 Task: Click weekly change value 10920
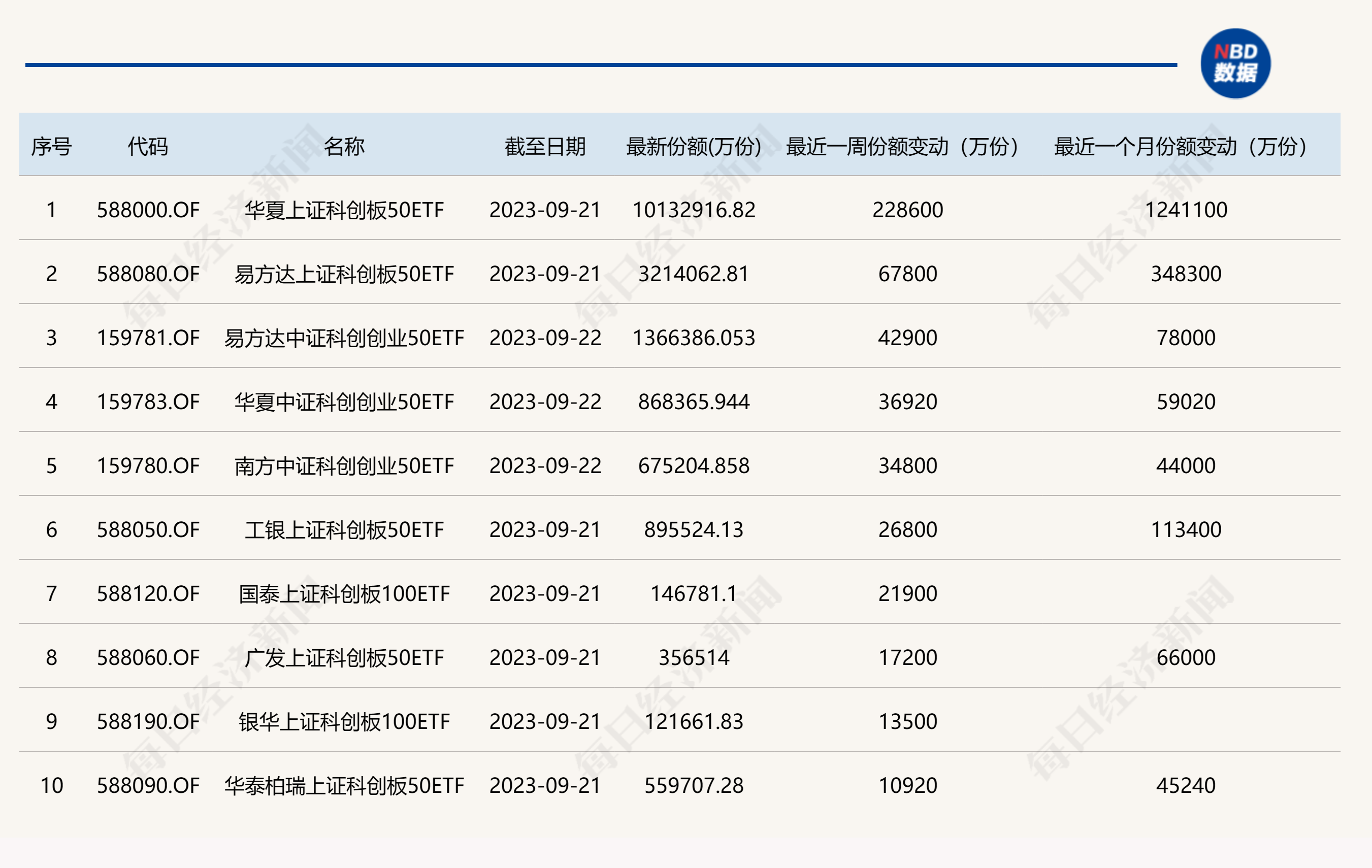907,785
